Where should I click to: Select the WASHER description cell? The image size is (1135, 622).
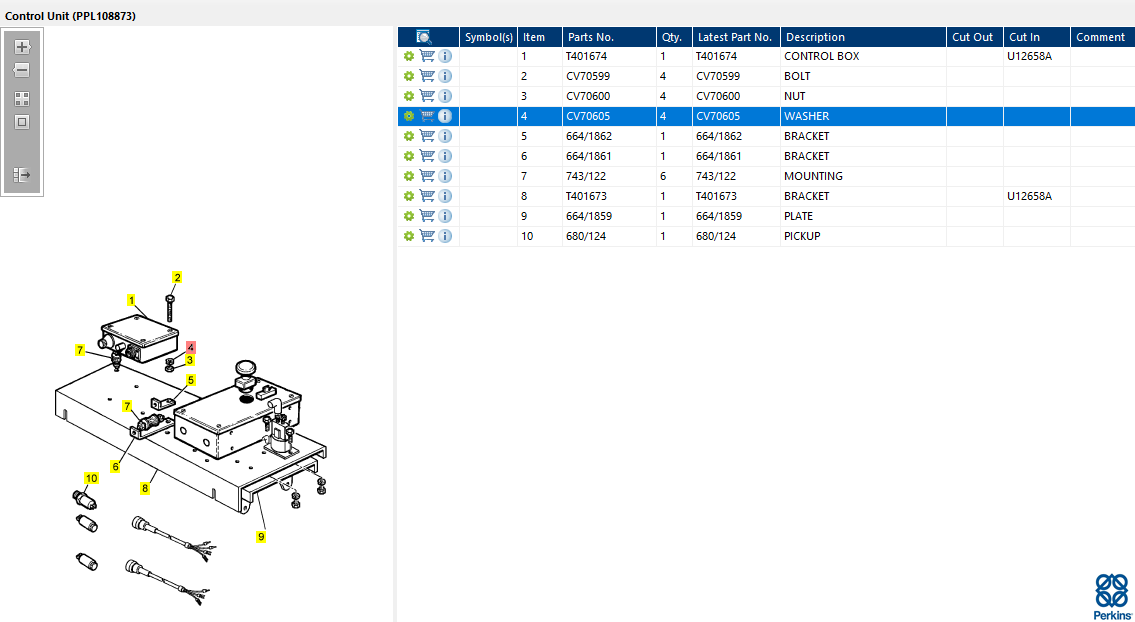[x=864, y=116]
